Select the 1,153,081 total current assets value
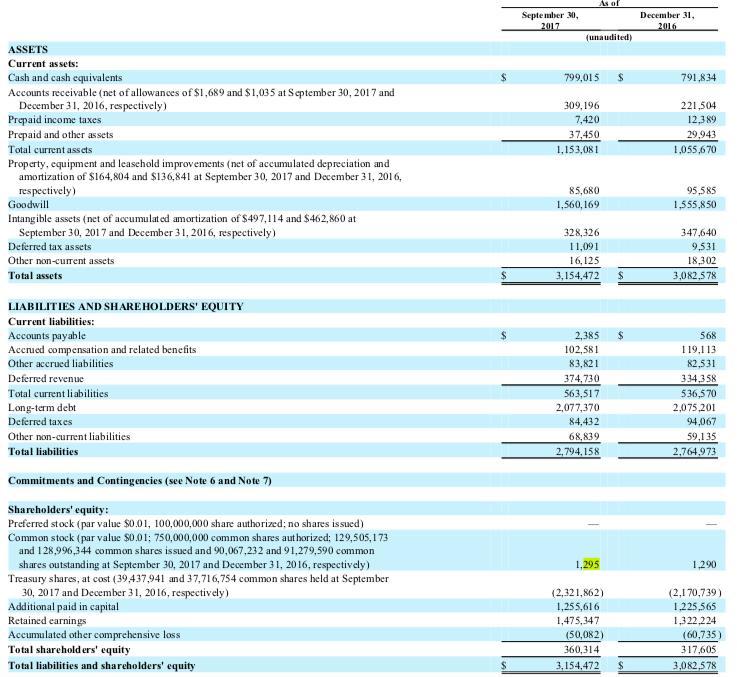Image resolution: width=737 pixels, height=677 pixels. (x=578, y=150)
